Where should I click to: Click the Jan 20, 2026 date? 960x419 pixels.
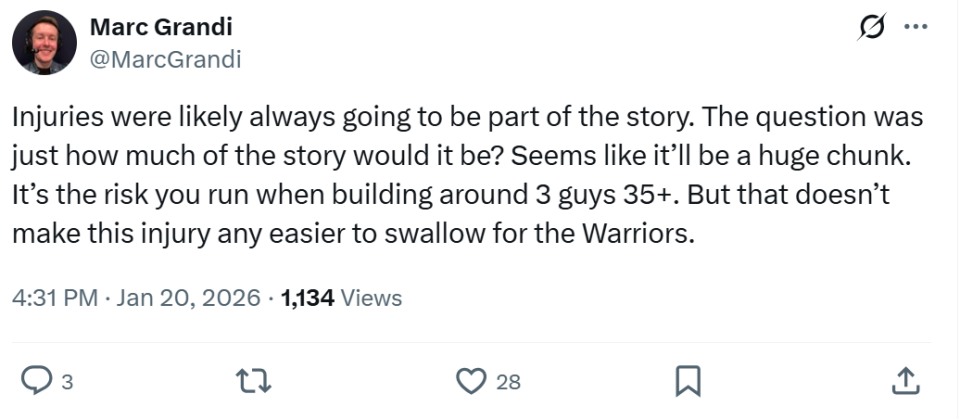coord(187,298)
